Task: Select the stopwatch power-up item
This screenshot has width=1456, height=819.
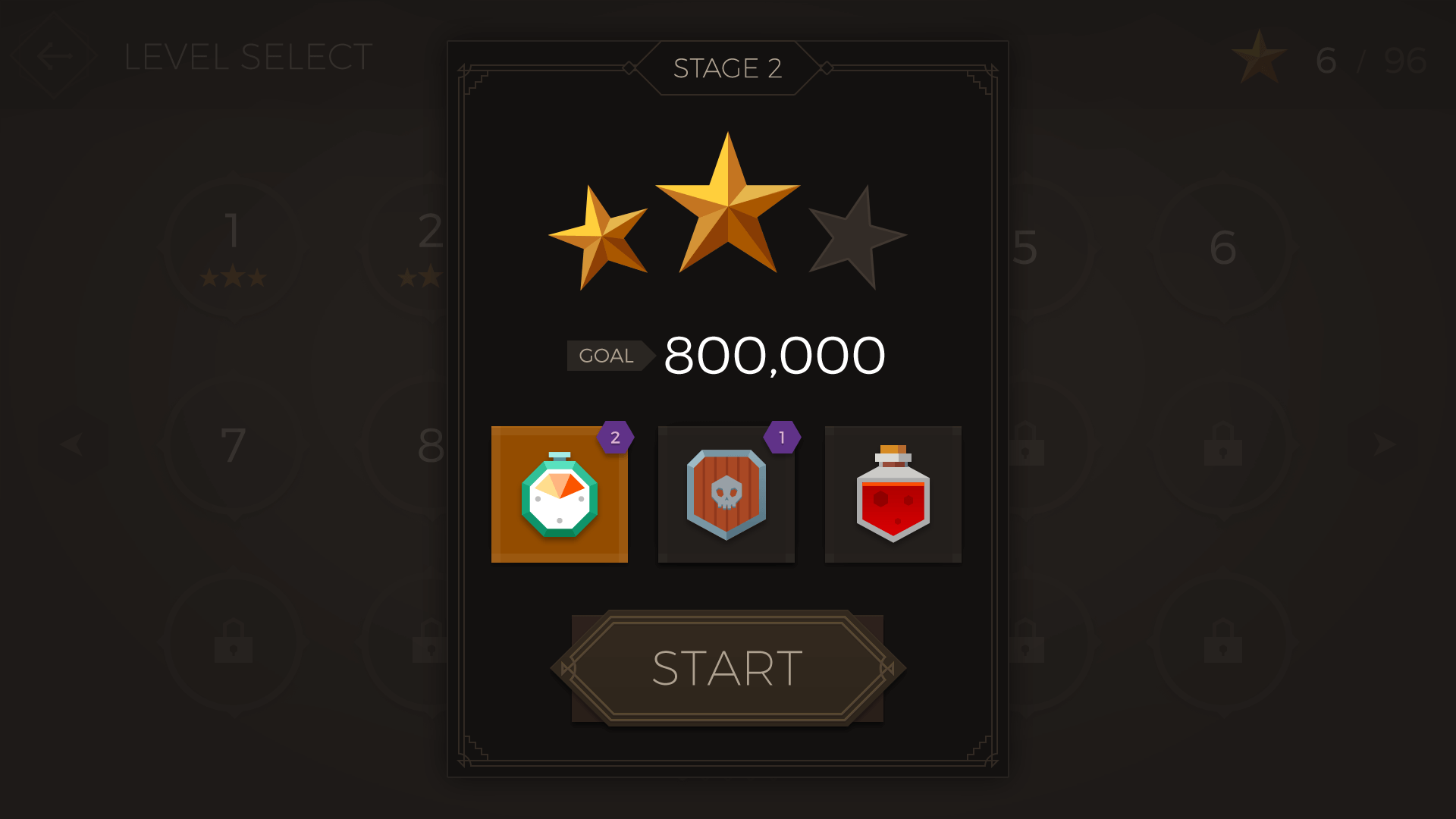Action: [560, 494]
